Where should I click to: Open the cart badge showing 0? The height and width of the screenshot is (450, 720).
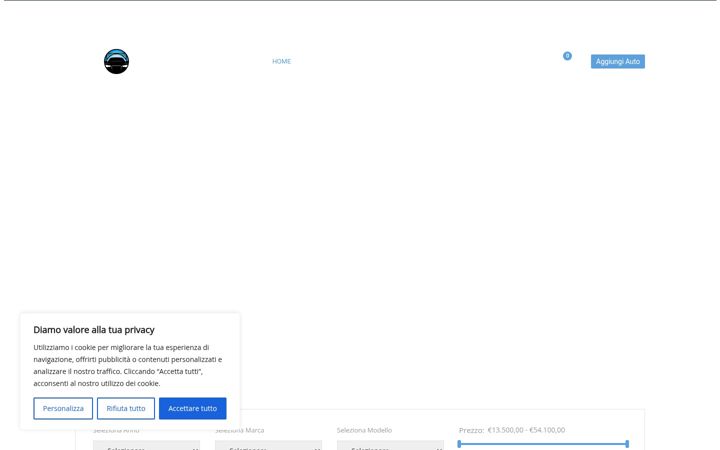click(567, 56)
